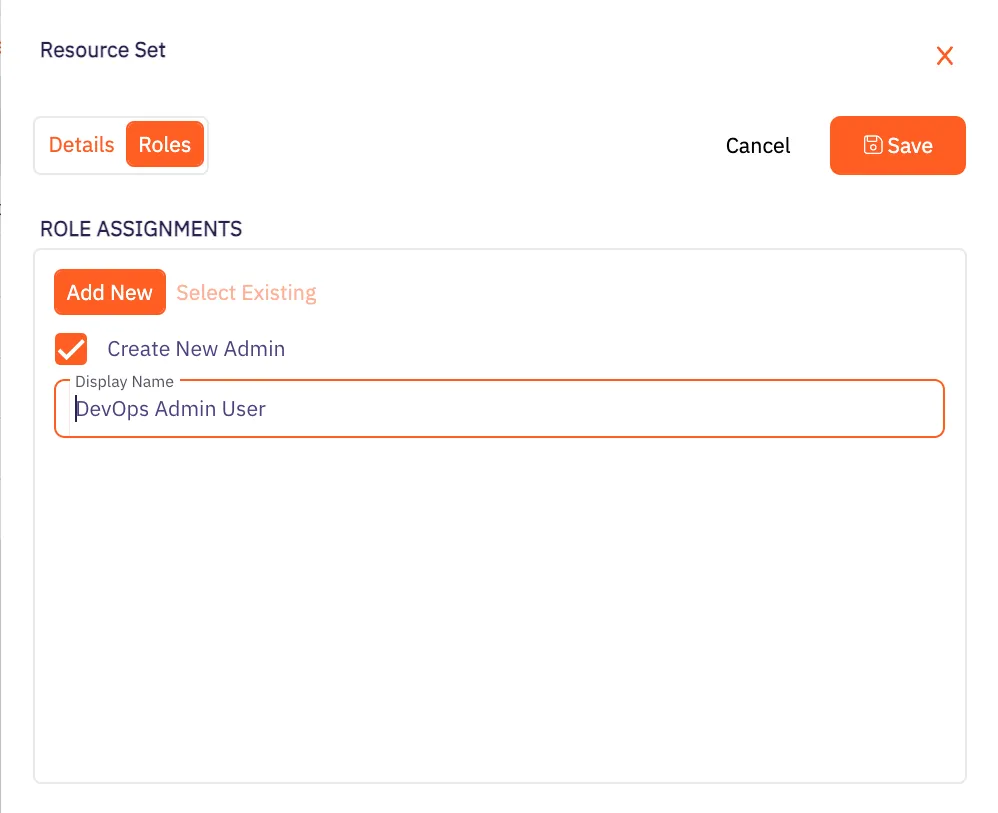Click the ROLE ASSIGNMENTS section heading
The height and width of the screenshot is (813, 998).
(140, 229)
